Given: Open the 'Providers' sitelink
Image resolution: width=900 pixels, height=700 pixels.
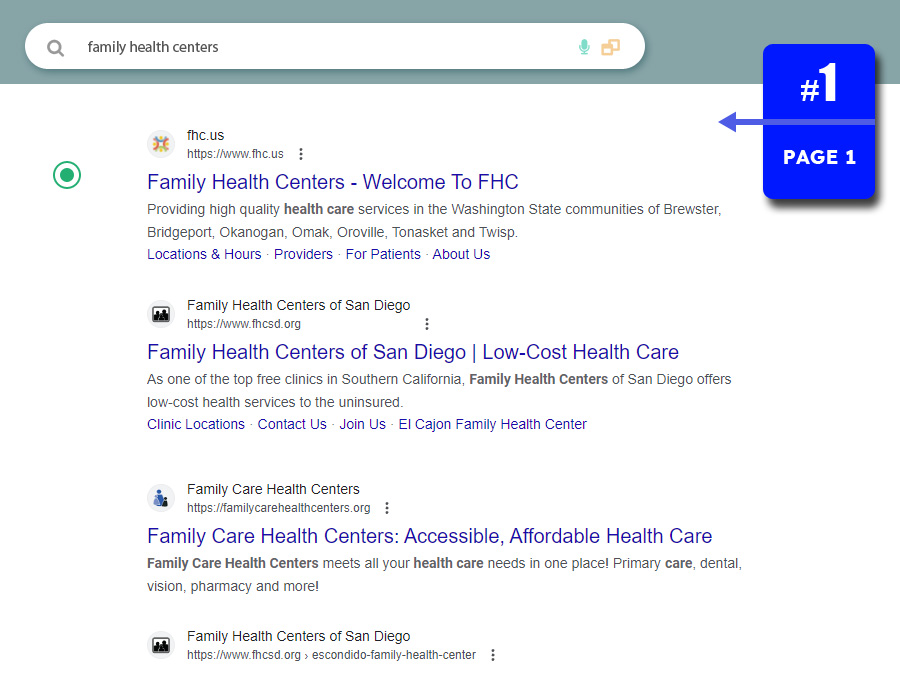Looking at the screenshot, I should pos(303,254).
